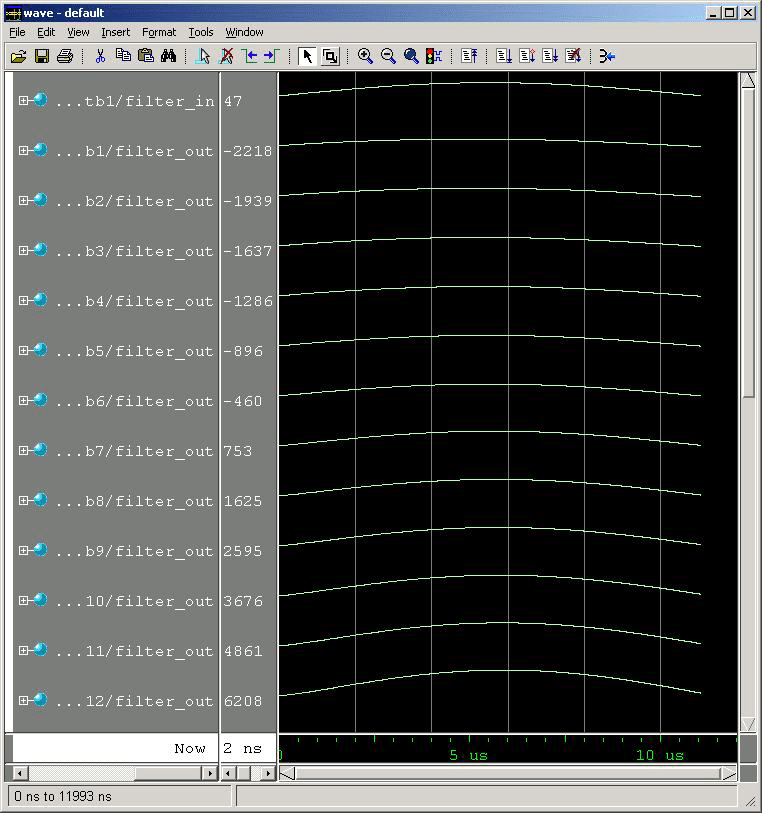This screenshot has height=813, width=762.
Task: Click left arrow of names pane scrollbar
Action: [x=20, y=774]
